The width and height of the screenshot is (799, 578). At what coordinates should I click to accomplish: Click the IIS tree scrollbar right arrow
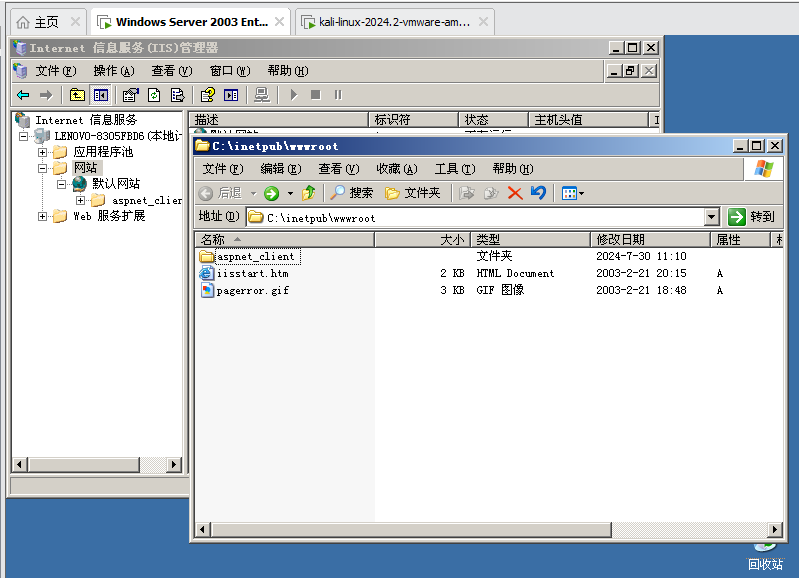point(174,464)
